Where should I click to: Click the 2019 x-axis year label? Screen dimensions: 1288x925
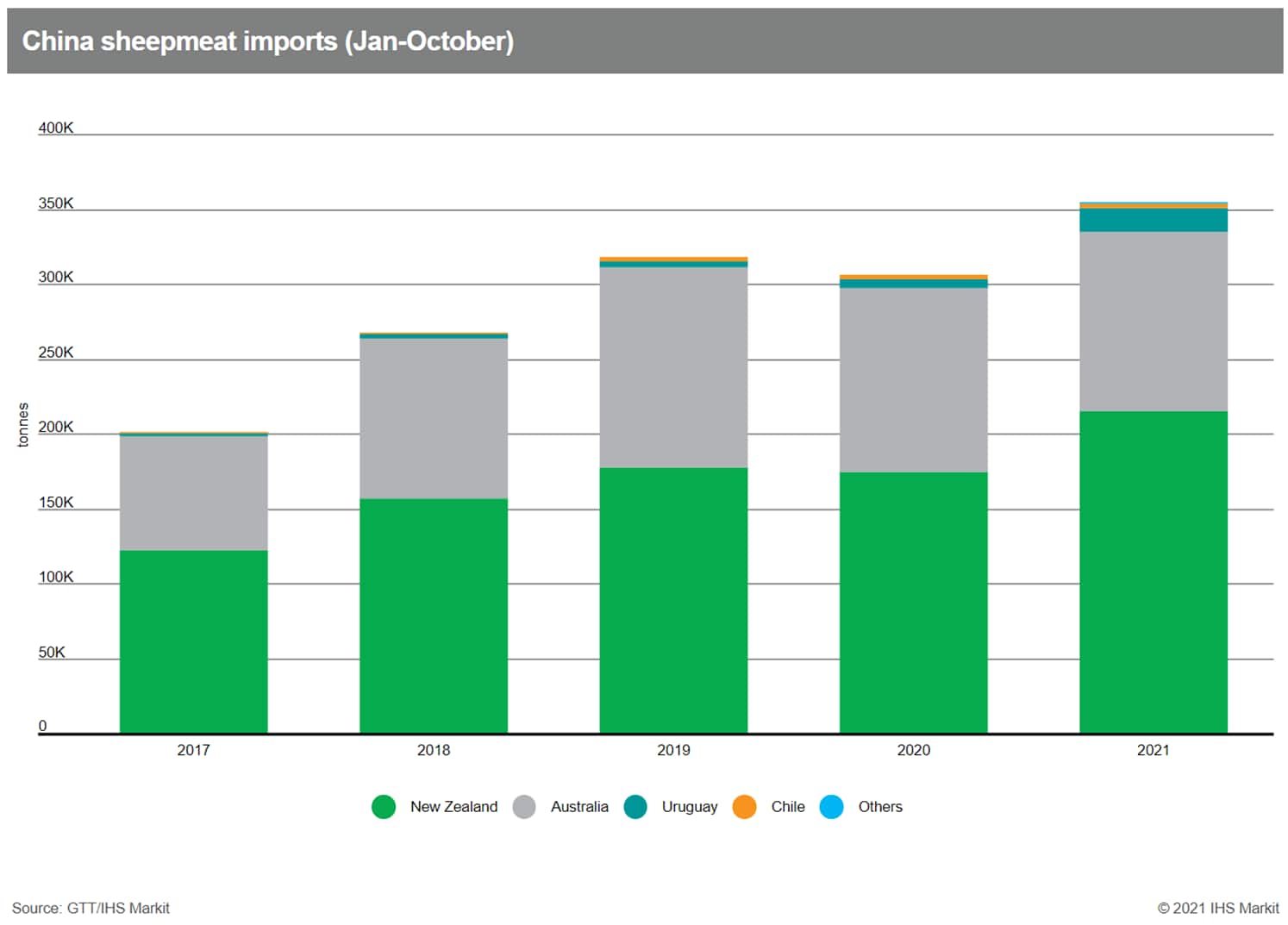[x=673, y=750]
